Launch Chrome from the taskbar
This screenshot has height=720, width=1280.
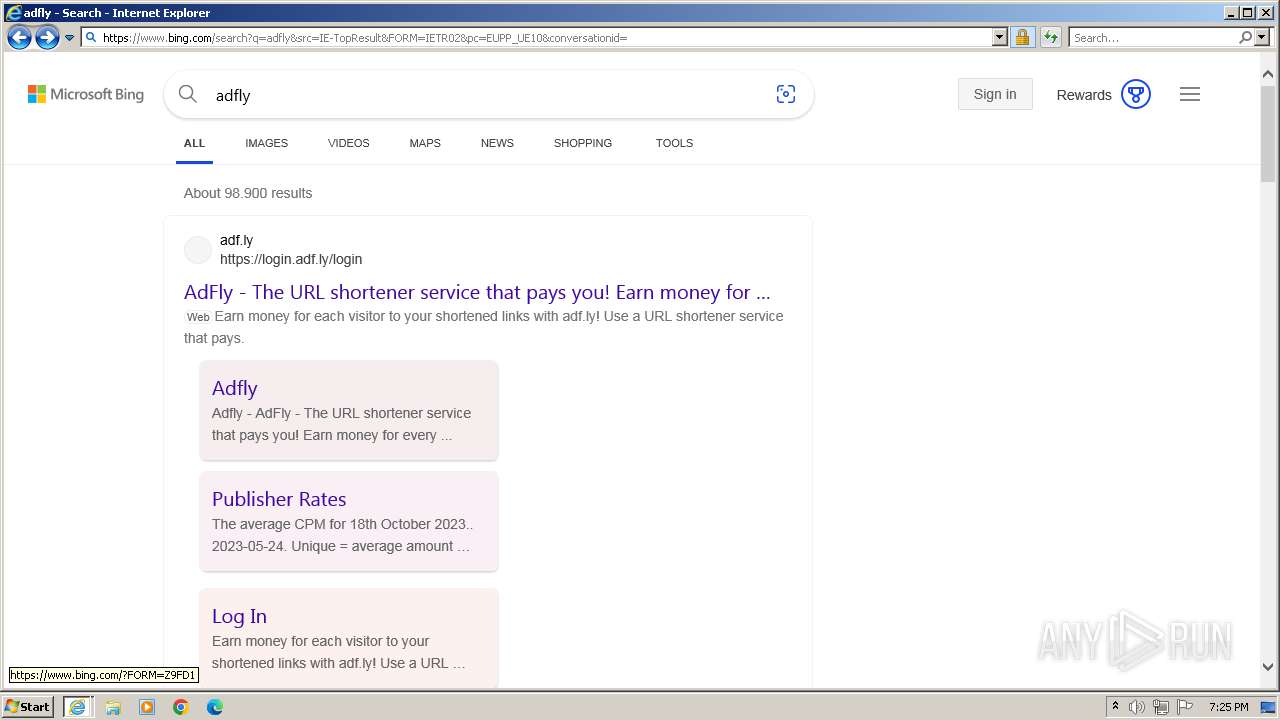181,707
